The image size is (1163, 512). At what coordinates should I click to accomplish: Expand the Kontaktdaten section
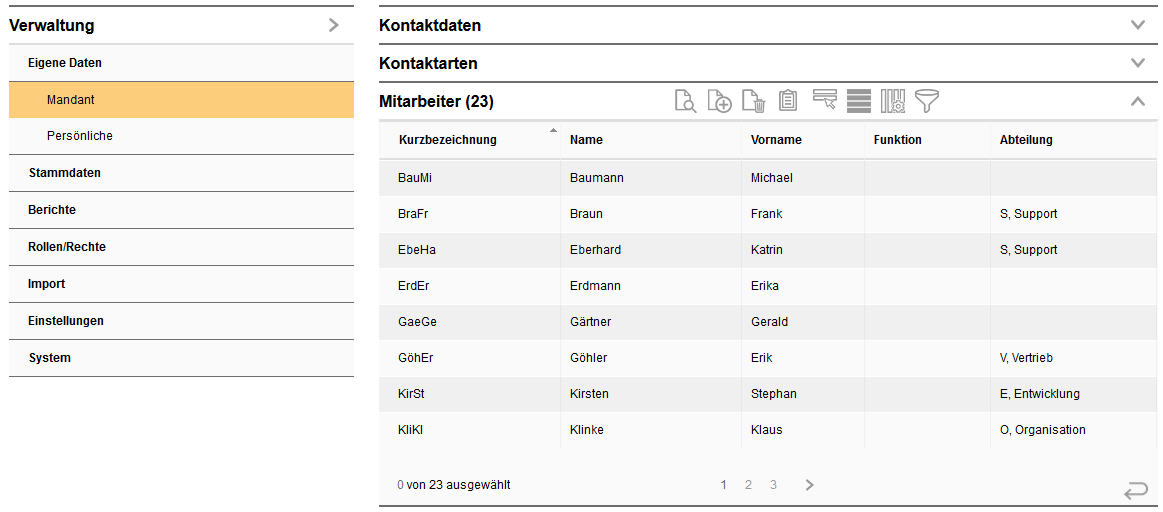click(x=1137, y=25)
